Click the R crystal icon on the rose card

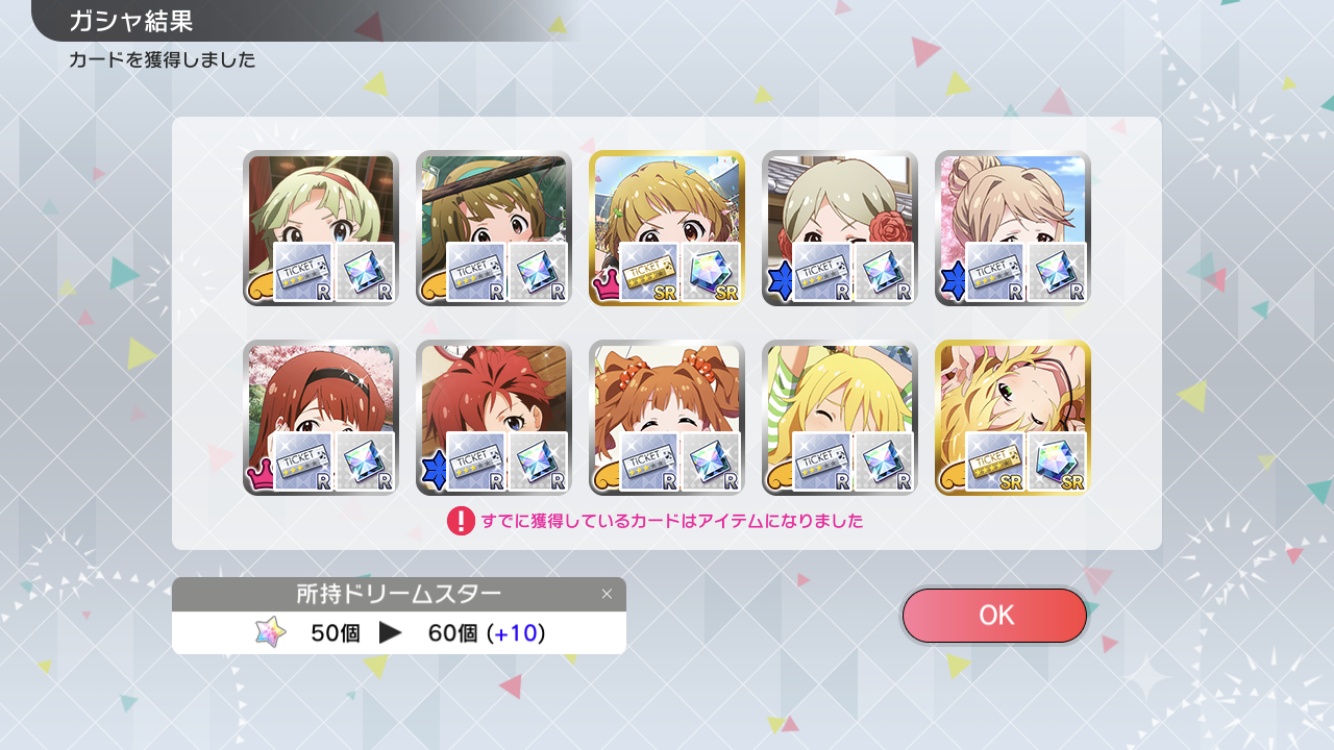tap(884, 273)
